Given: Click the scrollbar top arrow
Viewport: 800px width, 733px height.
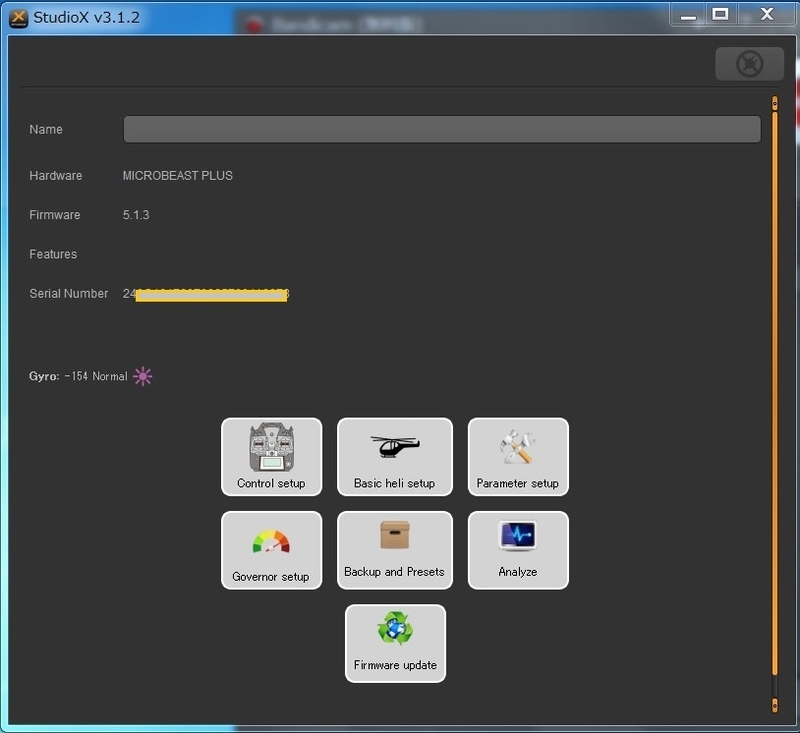Looking at the screenshot, I should tap(774, 103).
